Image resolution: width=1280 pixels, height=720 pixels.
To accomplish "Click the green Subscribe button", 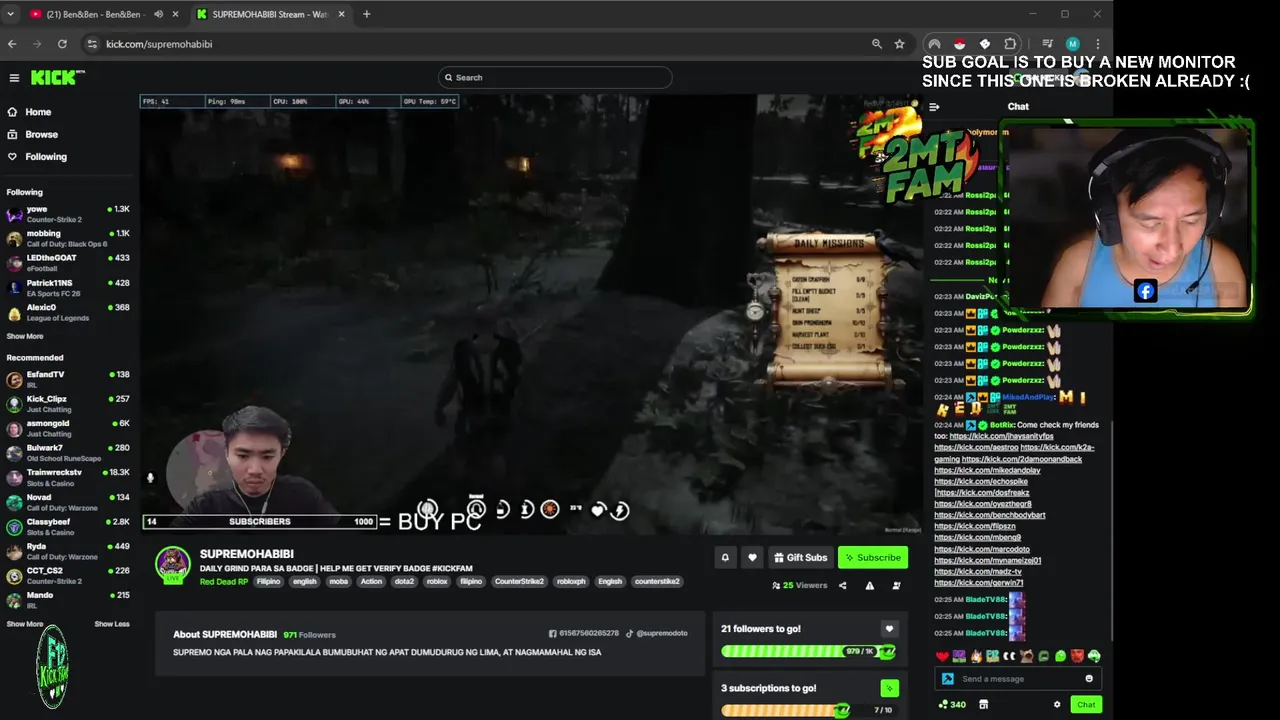I will 873,558.
